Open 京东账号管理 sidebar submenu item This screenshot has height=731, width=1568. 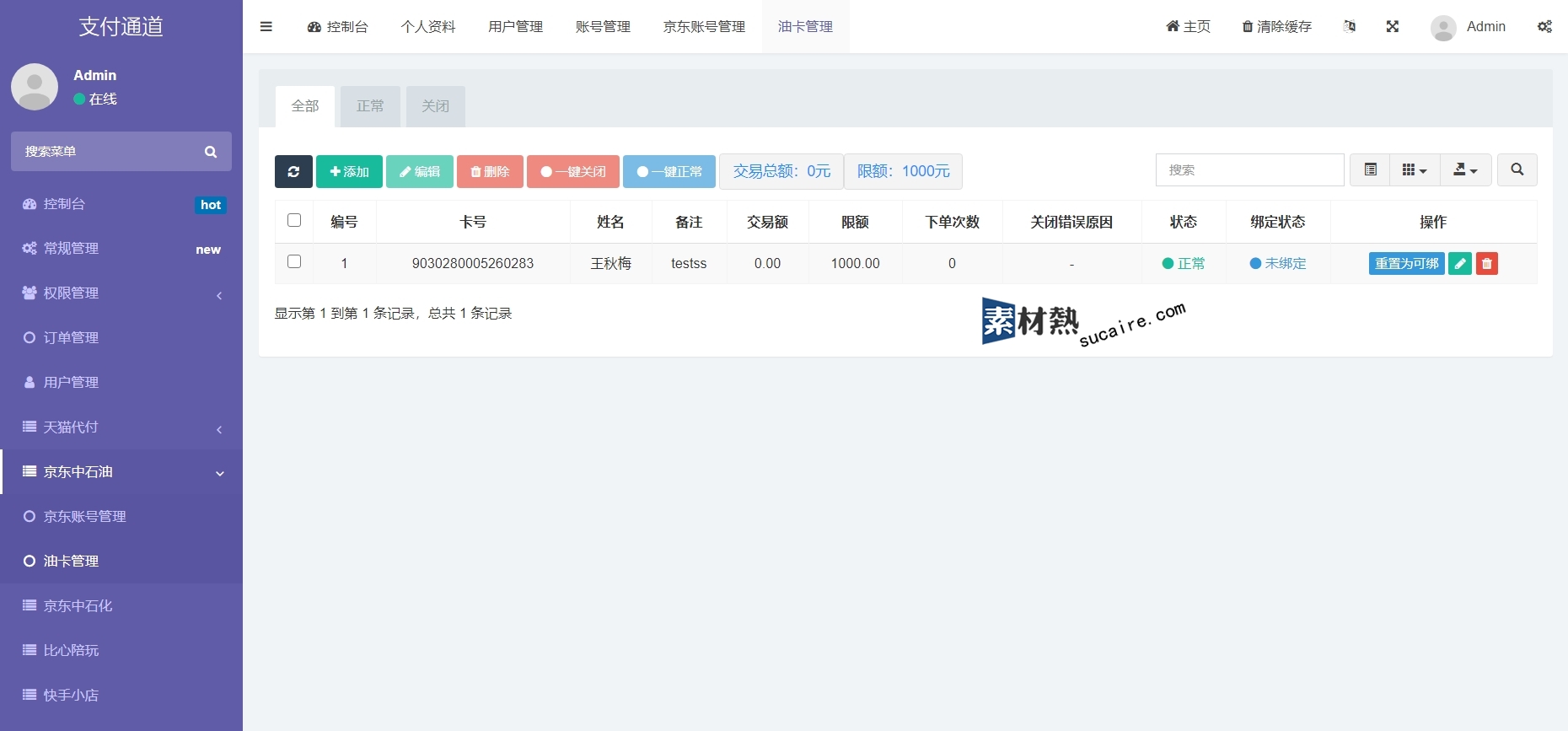click(x=121, y=517)
